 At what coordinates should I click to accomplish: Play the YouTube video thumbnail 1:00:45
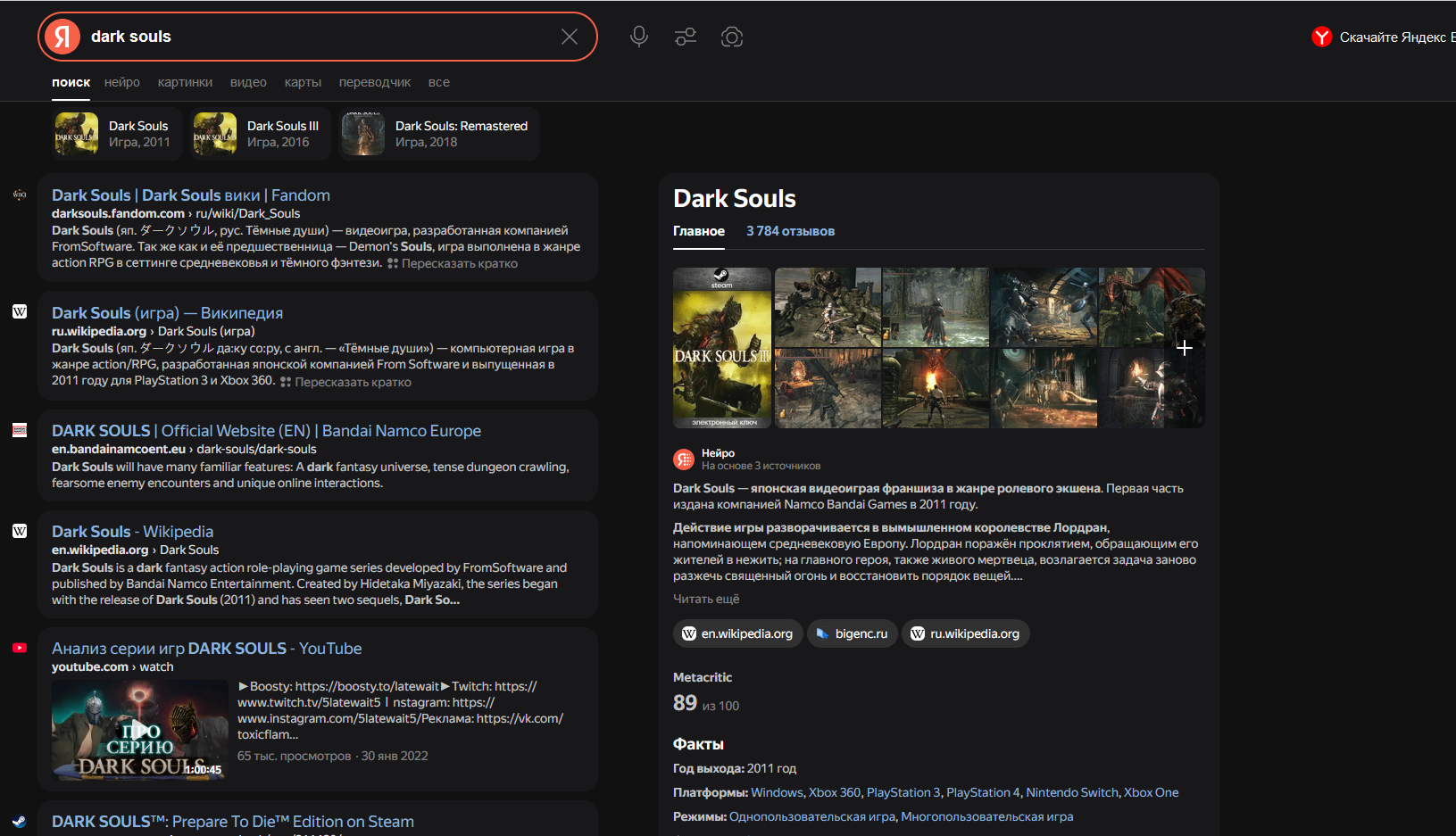point(139,730)
